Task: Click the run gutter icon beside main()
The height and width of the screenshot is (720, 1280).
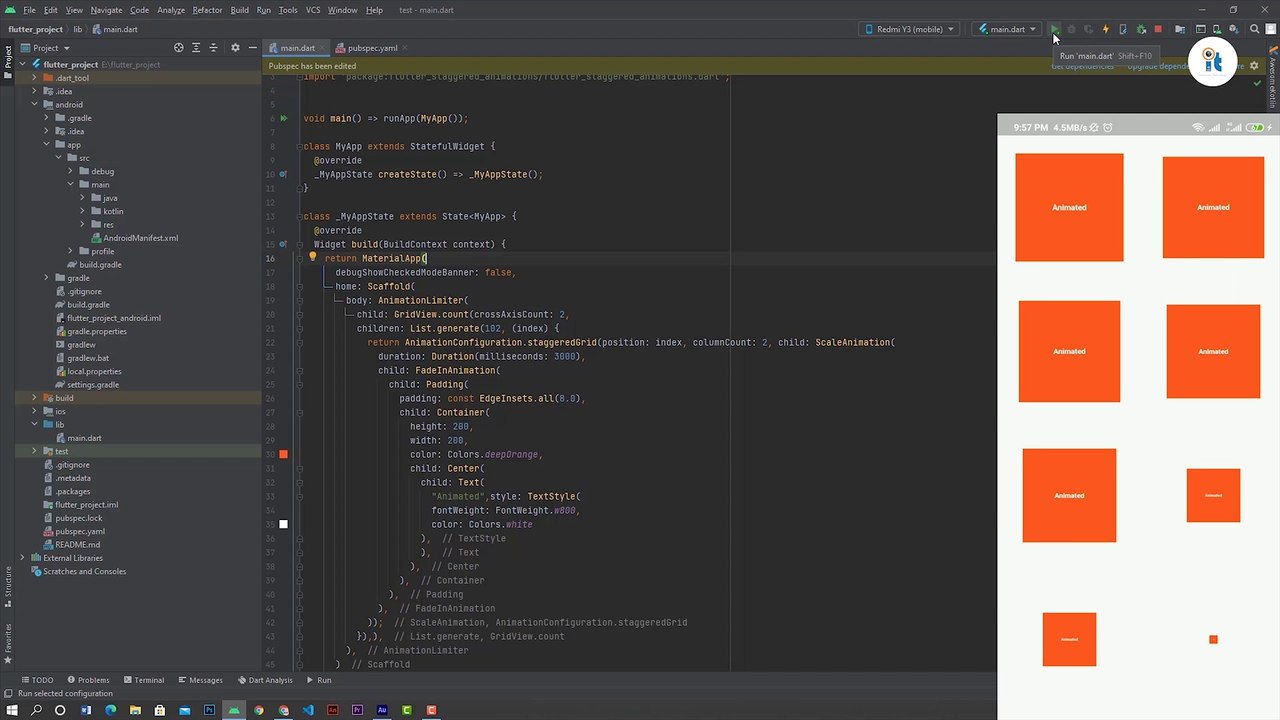Action: 284,118
